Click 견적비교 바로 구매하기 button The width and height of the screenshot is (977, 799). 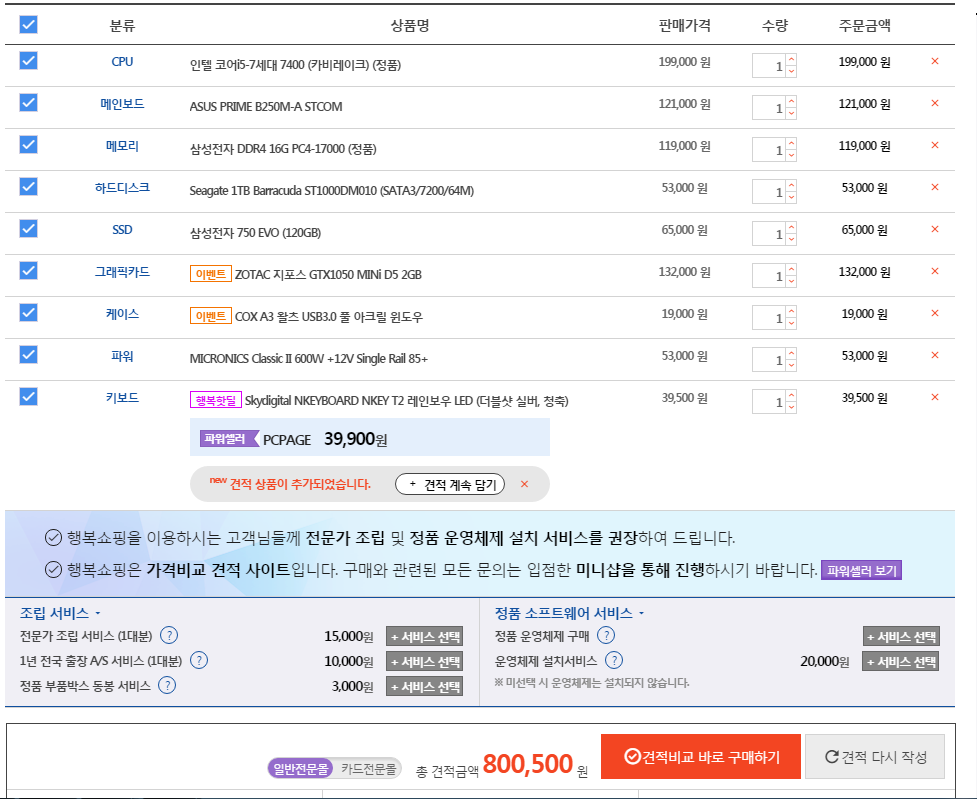click(701, 757)
